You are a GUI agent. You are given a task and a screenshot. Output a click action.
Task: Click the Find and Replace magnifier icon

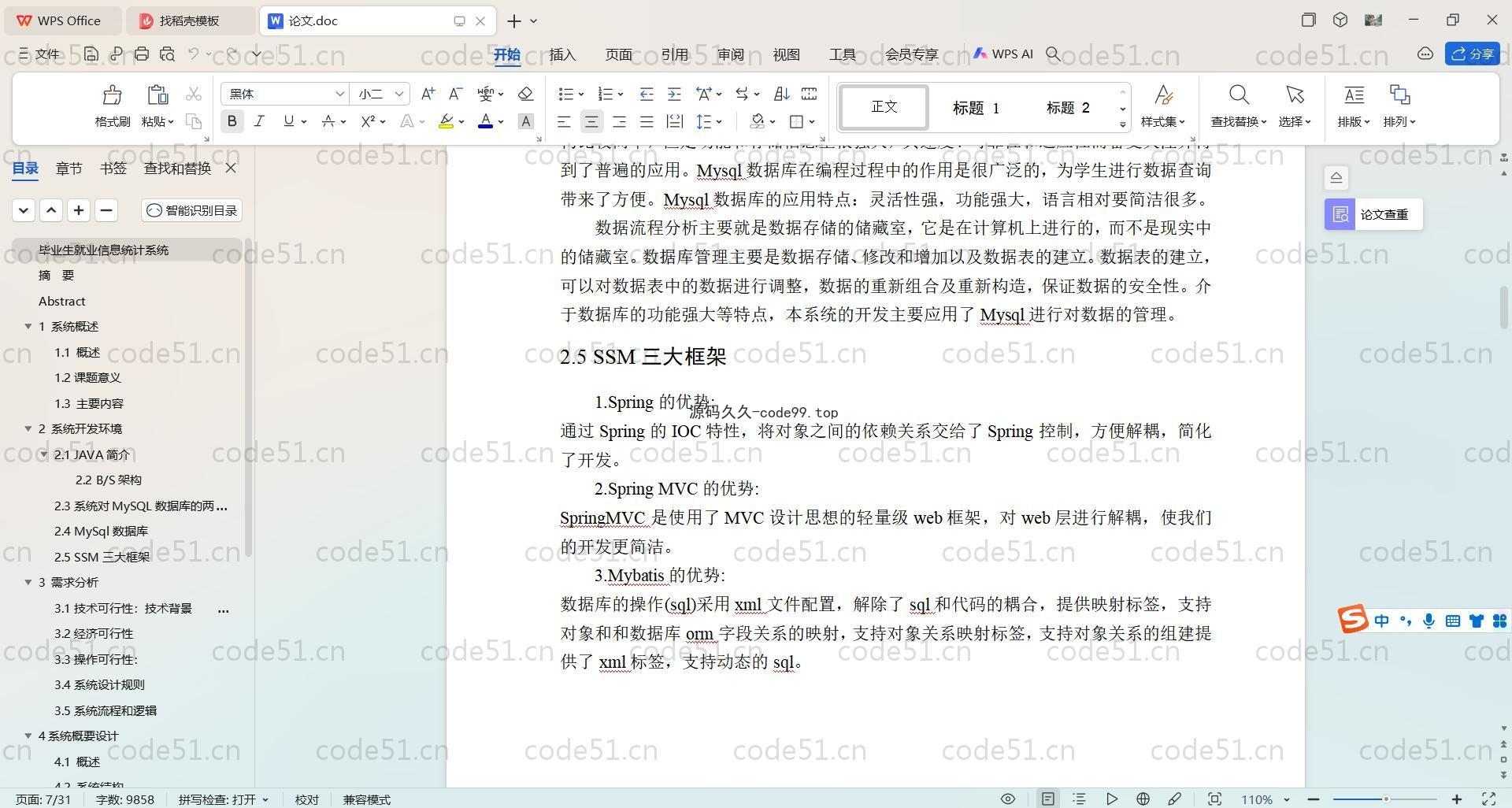[1239, 95]
